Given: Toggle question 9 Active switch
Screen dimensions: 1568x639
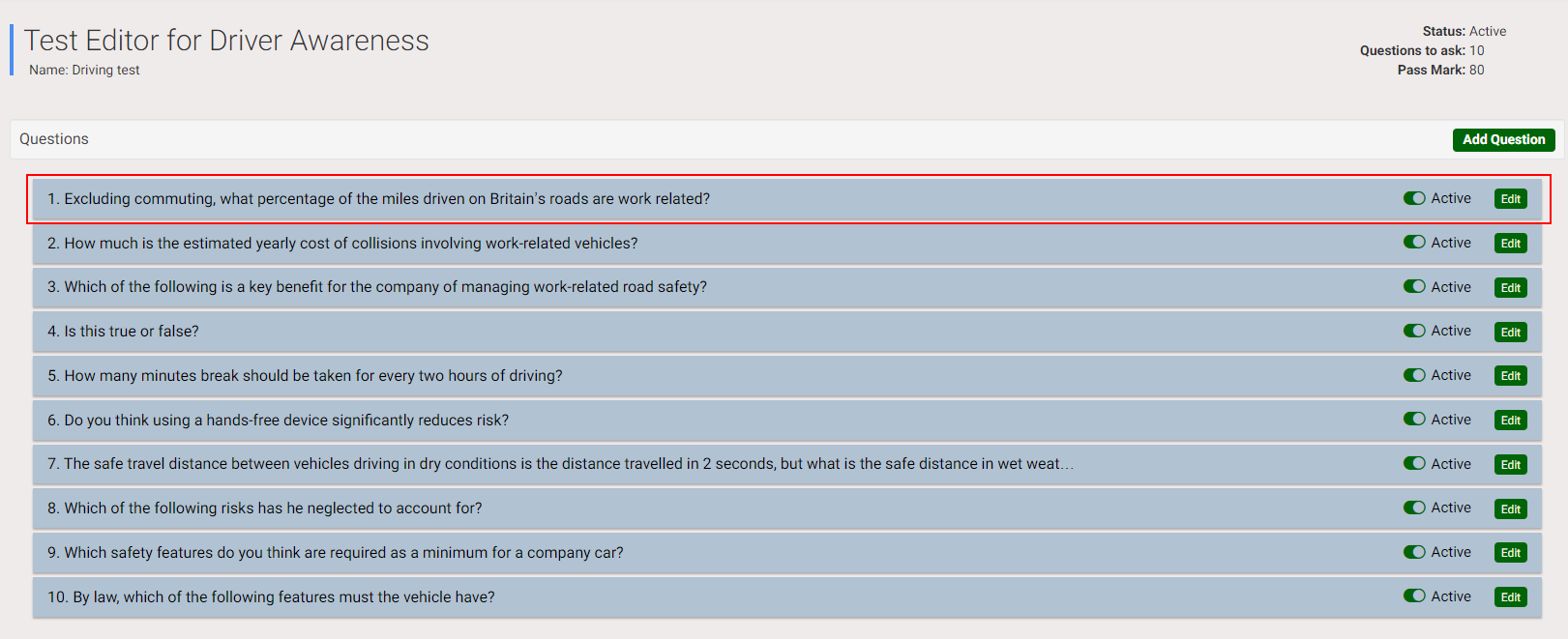Looking at the screenshot, I should coord(1414,552).
